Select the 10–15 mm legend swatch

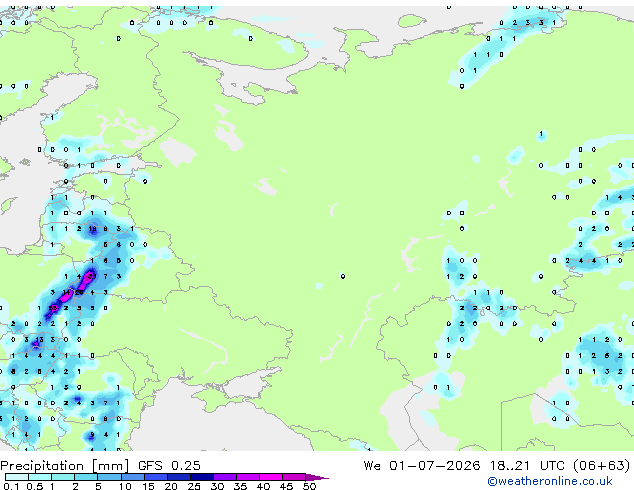132,477
